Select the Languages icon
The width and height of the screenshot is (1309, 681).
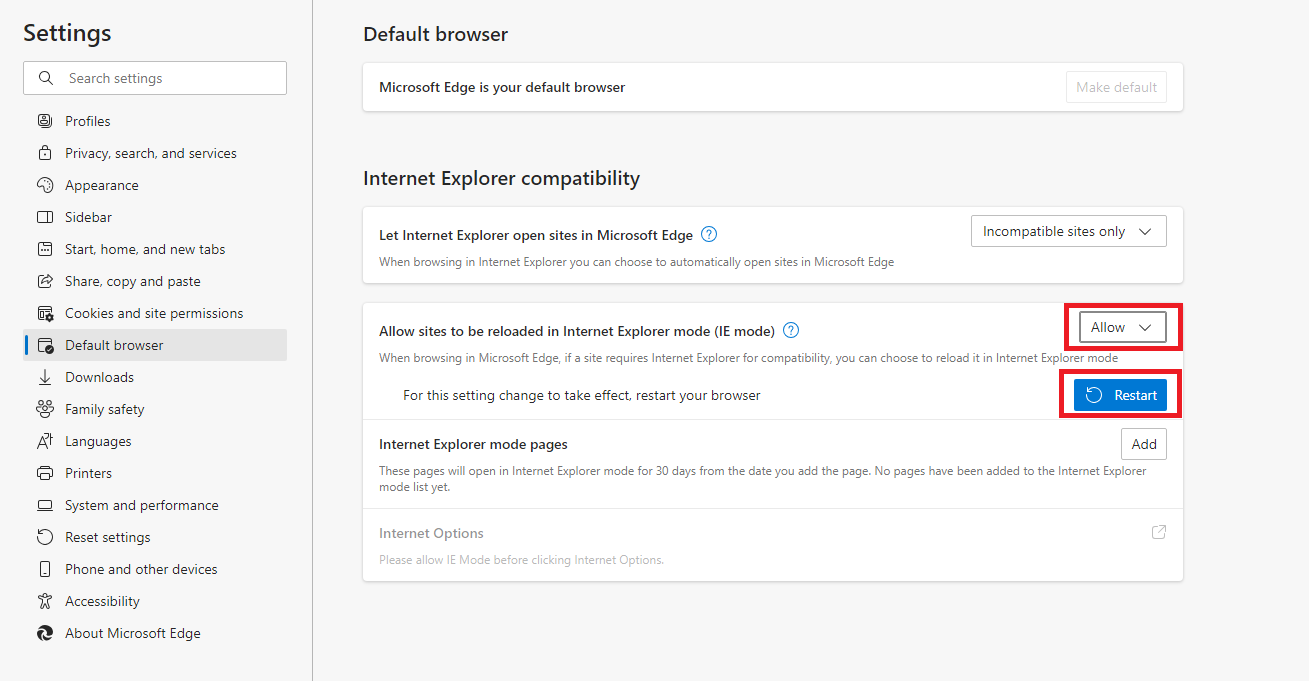tap(45, 440)
